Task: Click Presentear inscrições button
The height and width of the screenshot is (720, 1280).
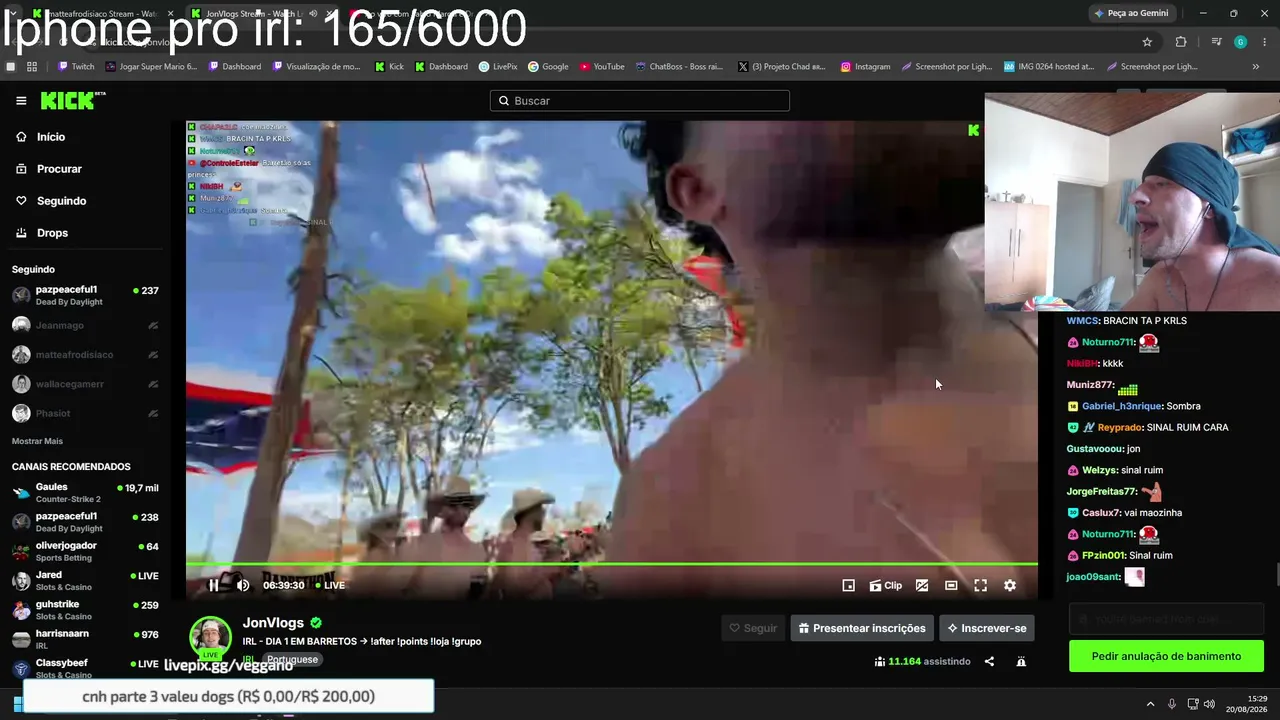Action: [x=862, y=628]
